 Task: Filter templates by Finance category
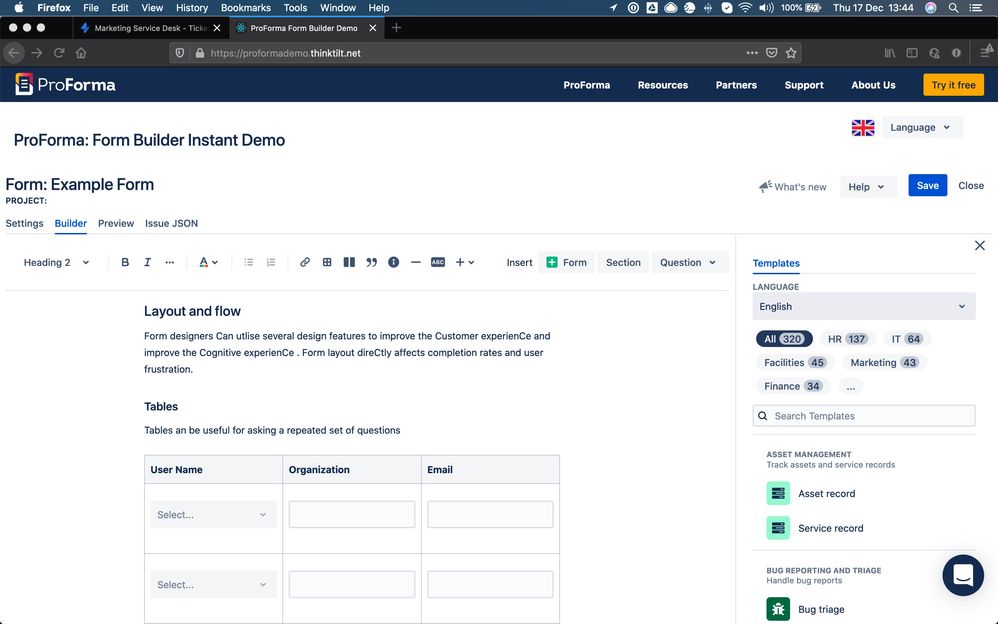click(793, 386)
